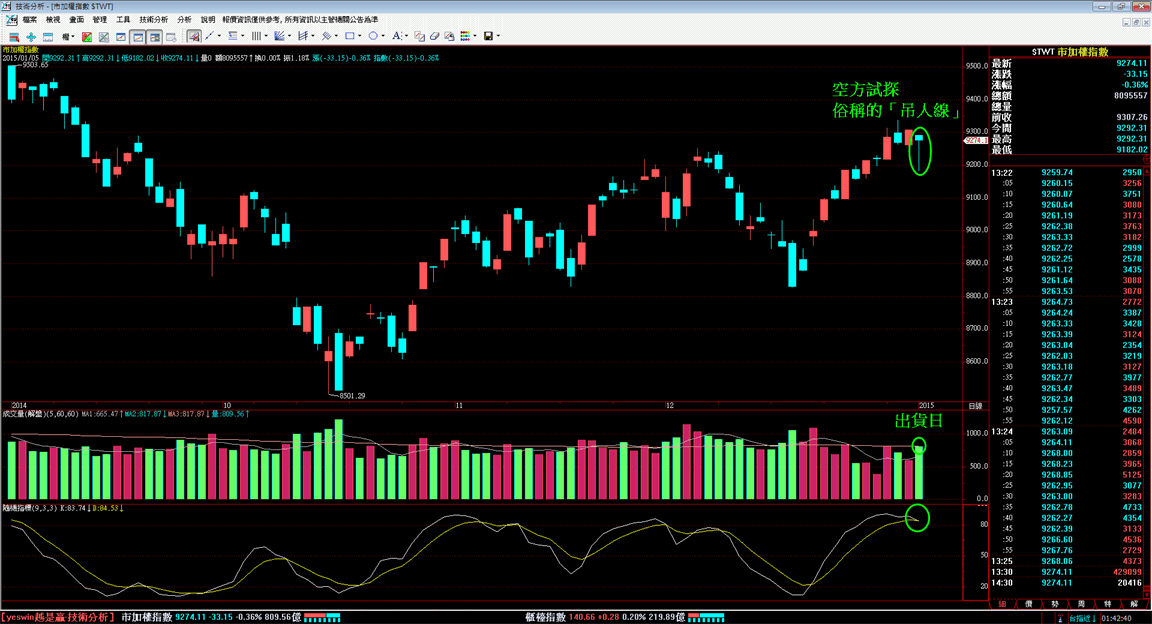This screenshot has height=624, width=1152.
Task: Click the save floppy disk icon
Action: coord(488,36)
